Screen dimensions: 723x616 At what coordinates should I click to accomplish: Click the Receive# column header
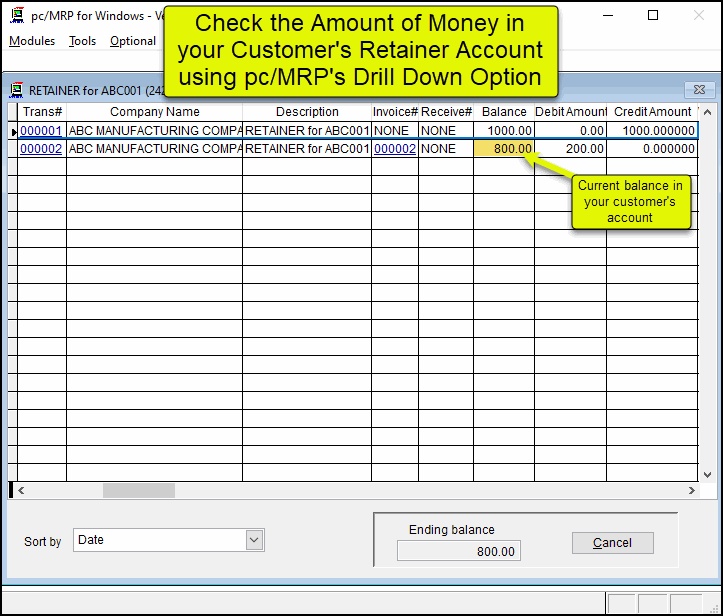(x=446, y=112)
